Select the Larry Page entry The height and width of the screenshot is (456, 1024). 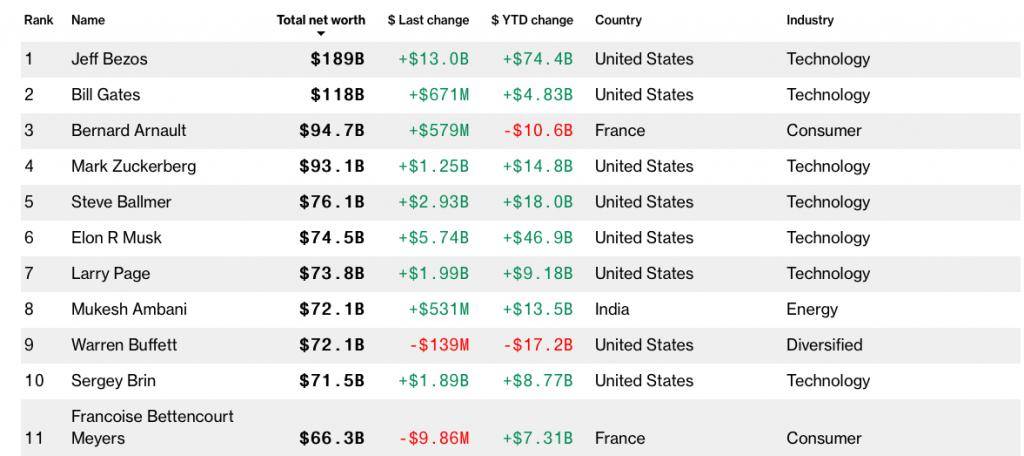pos(110,274)
